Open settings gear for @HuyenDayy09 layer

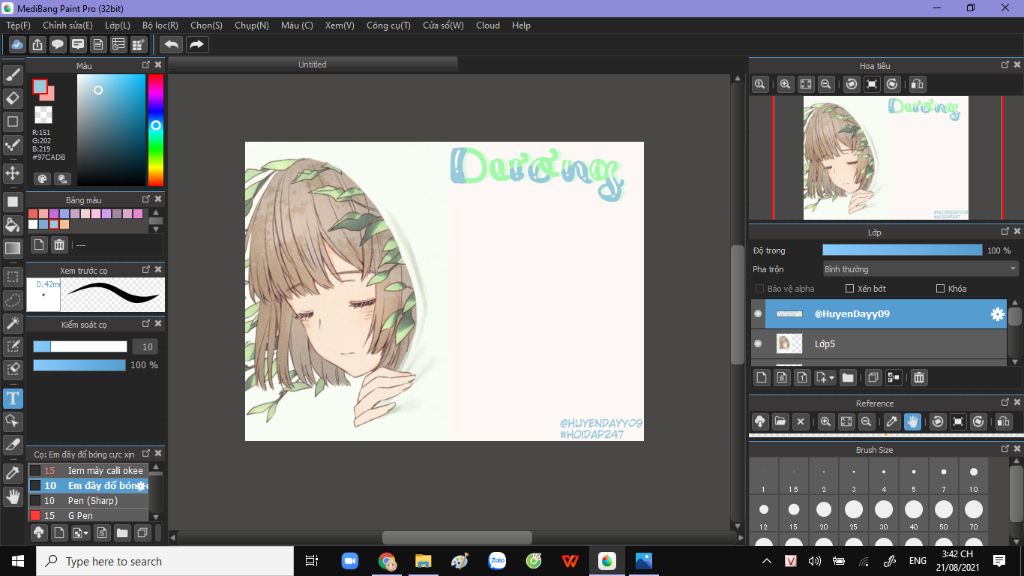point(997,314)
